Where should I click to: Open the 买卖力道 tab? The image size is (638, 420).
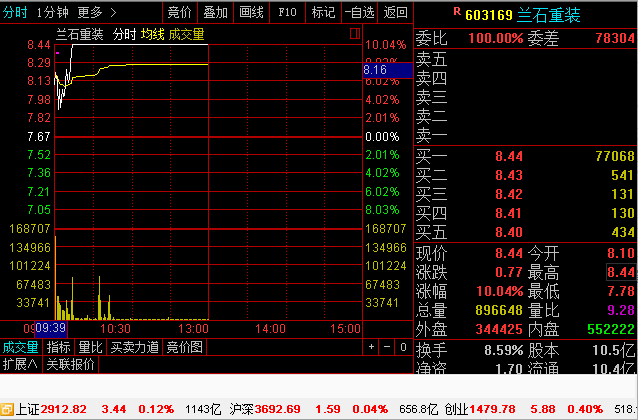click(135, 347)
